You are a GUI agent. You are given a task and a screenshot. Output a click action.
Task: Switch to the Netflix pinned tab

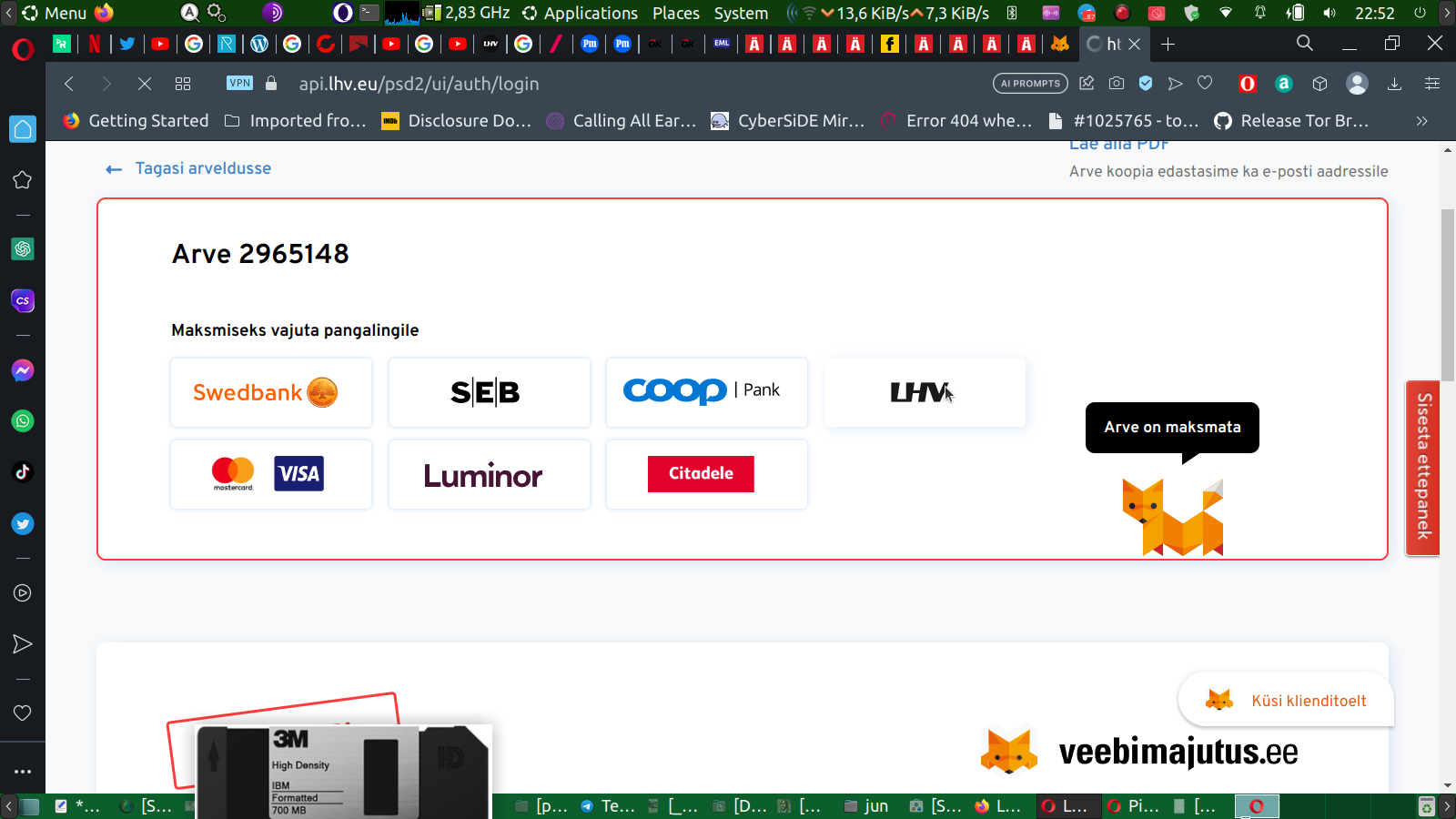[94, 44]
